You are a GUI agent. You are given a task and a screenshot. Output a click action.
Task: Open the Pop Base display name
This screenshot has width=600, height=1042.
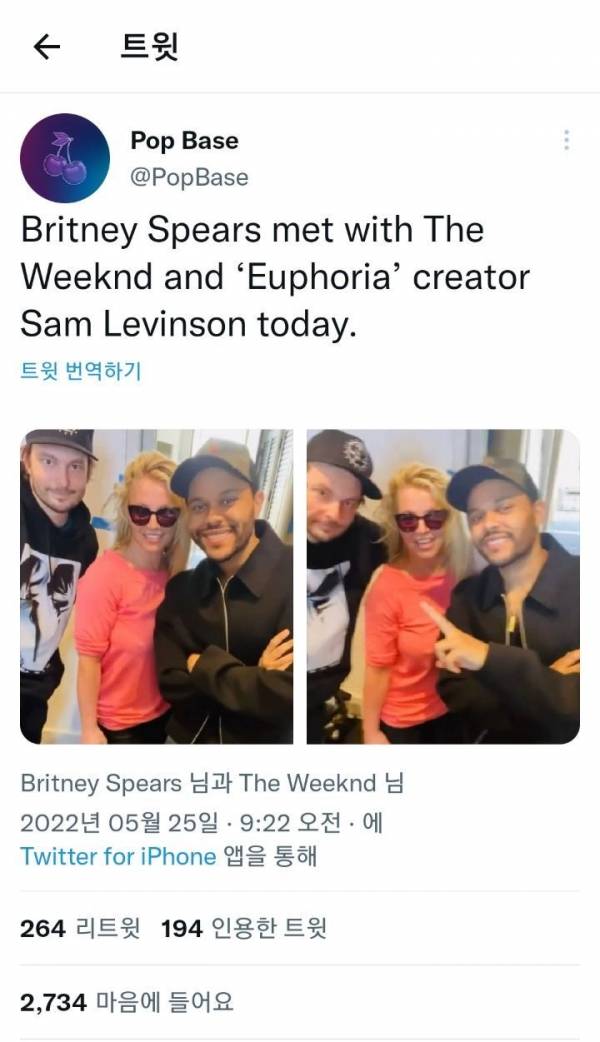(184, 141)
